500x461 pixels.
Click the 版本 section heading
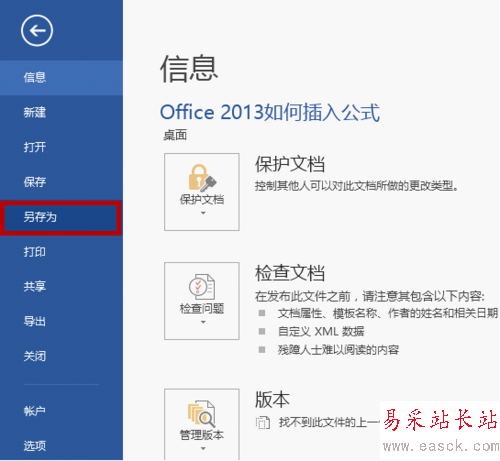click(272, 400)
